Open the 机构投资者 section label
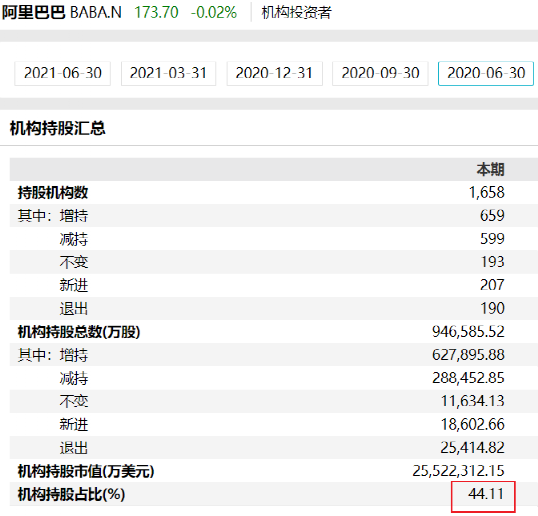Viewport: 538px width, 516px height. pos(296,13)
